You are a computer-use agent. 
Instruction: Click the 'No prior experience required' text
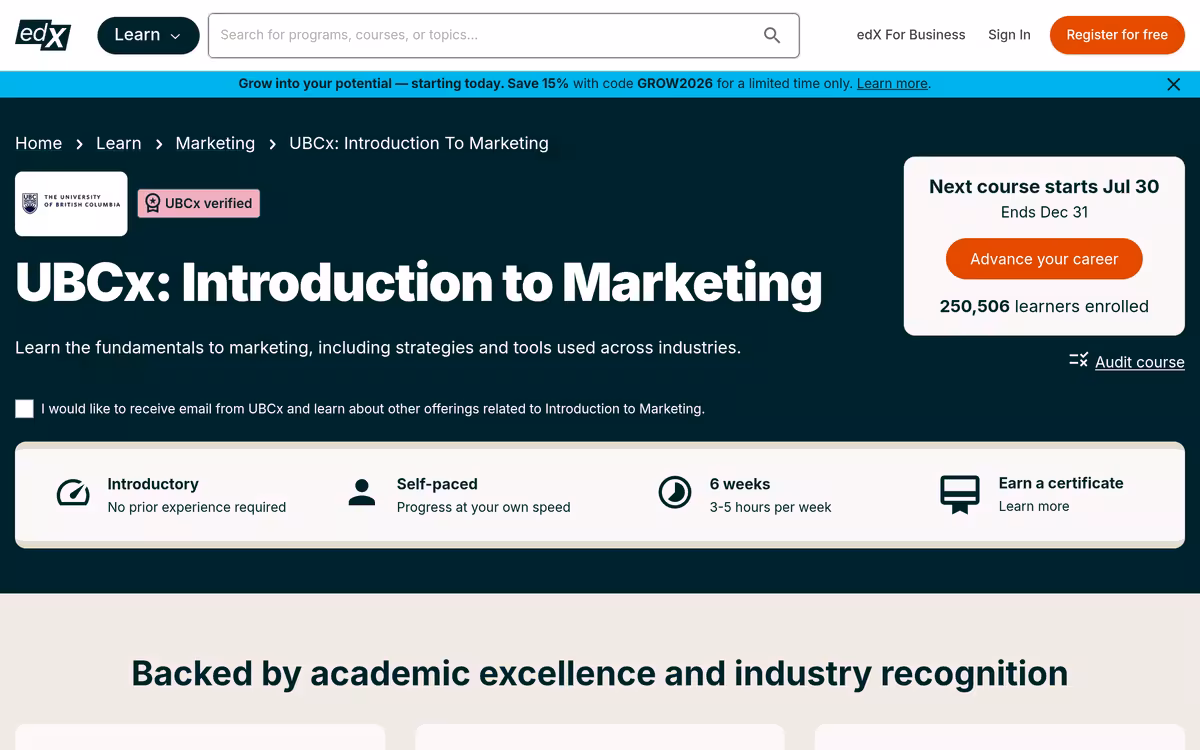[197, 507]
